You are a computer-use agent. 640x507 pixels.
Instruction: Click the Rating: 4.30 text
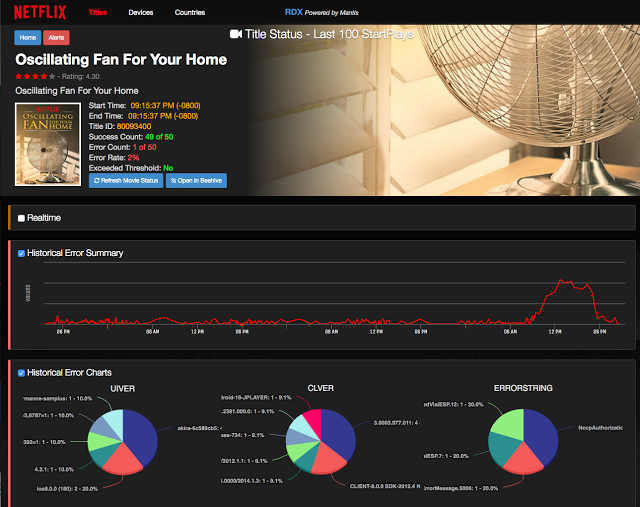(x=80, y=76)
